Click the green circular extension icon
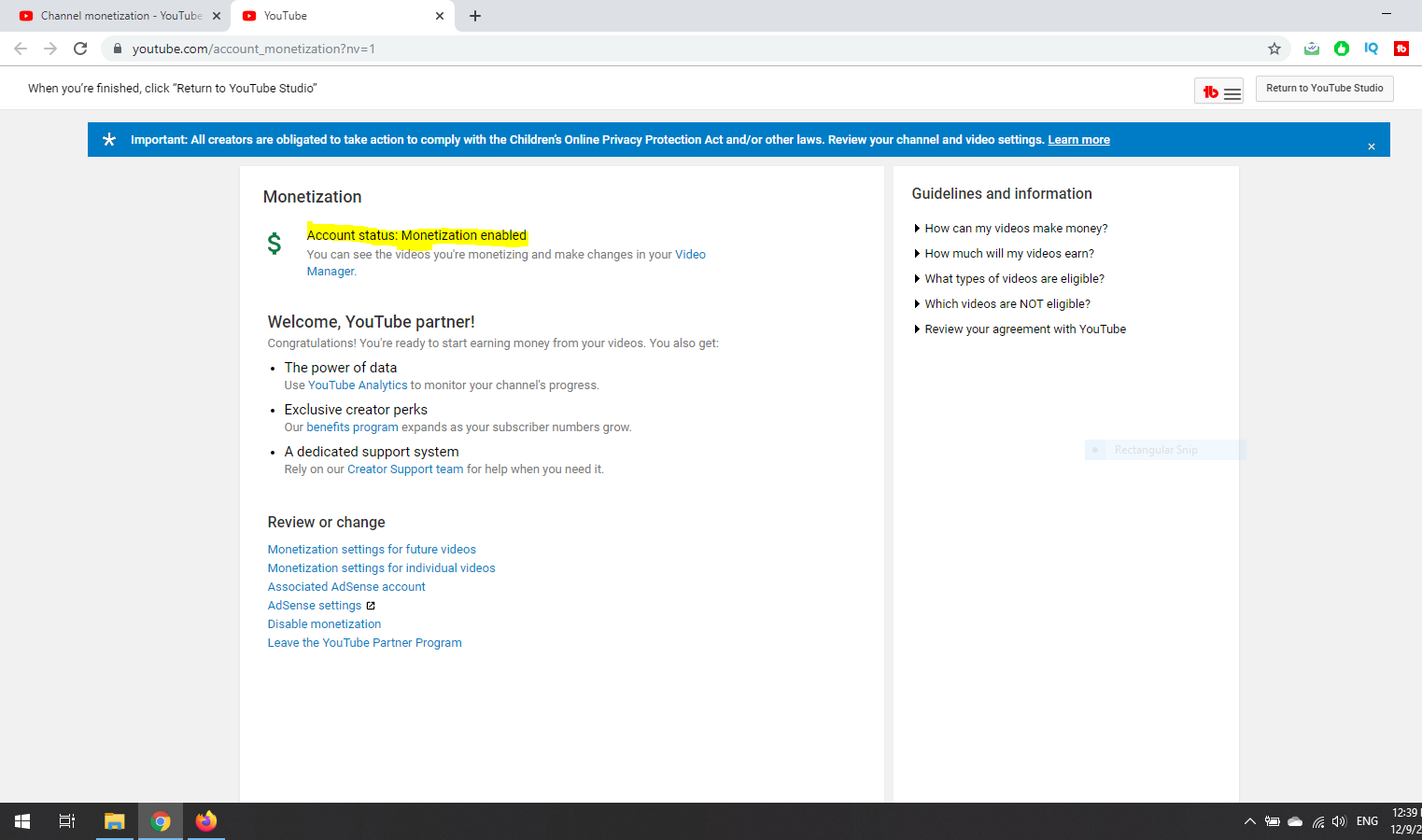The image size is (1422, 840). coord(1342,49)
